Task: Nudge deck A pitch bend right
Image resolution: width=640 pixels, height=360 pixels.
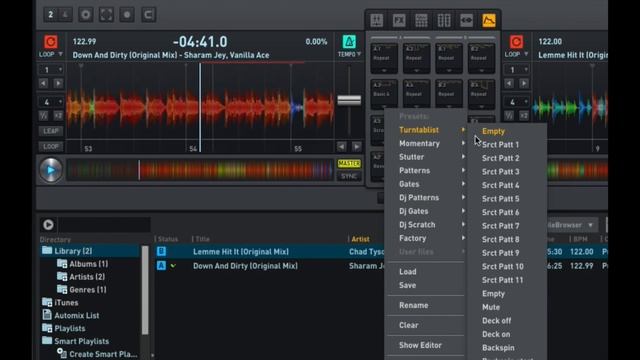Action: click(x=357, y=147)
